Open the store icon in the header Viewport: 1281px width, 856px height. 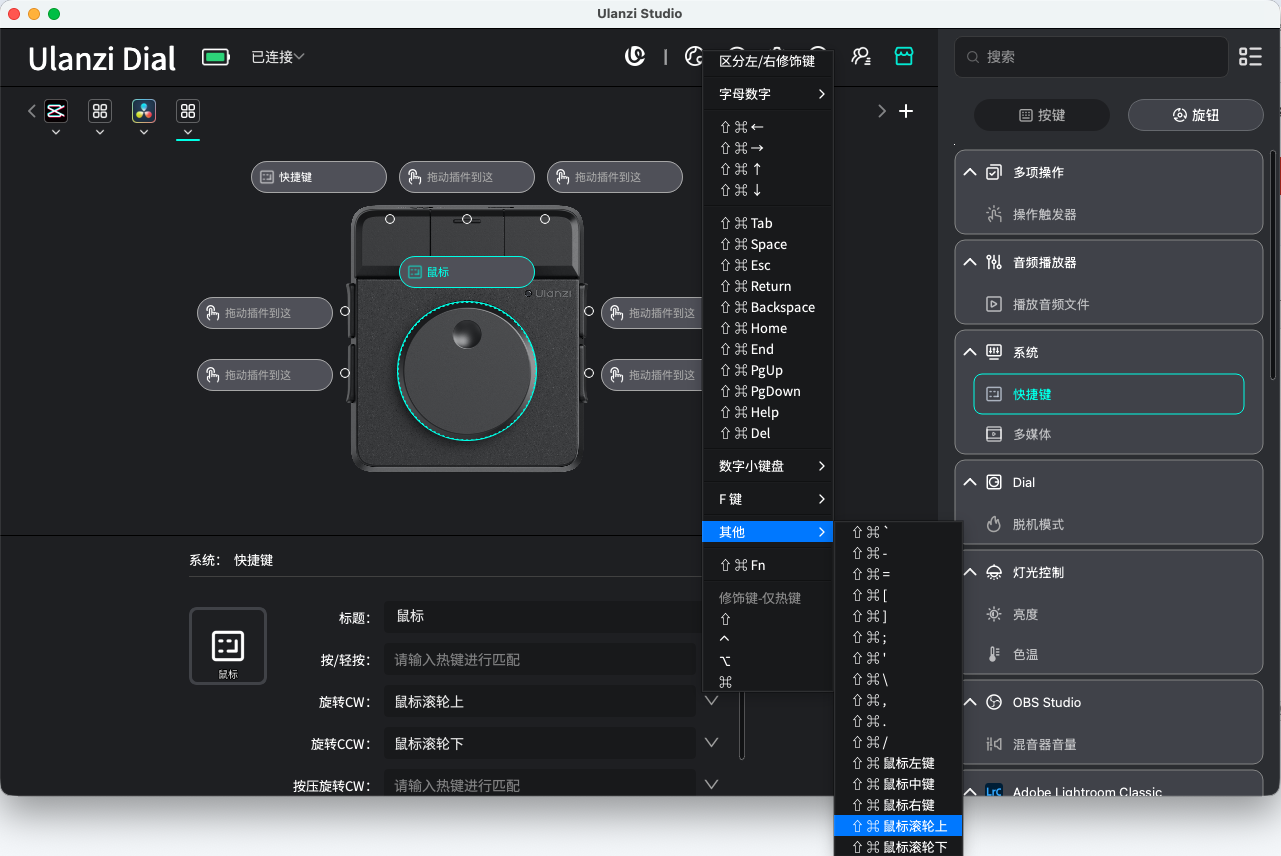904,56
